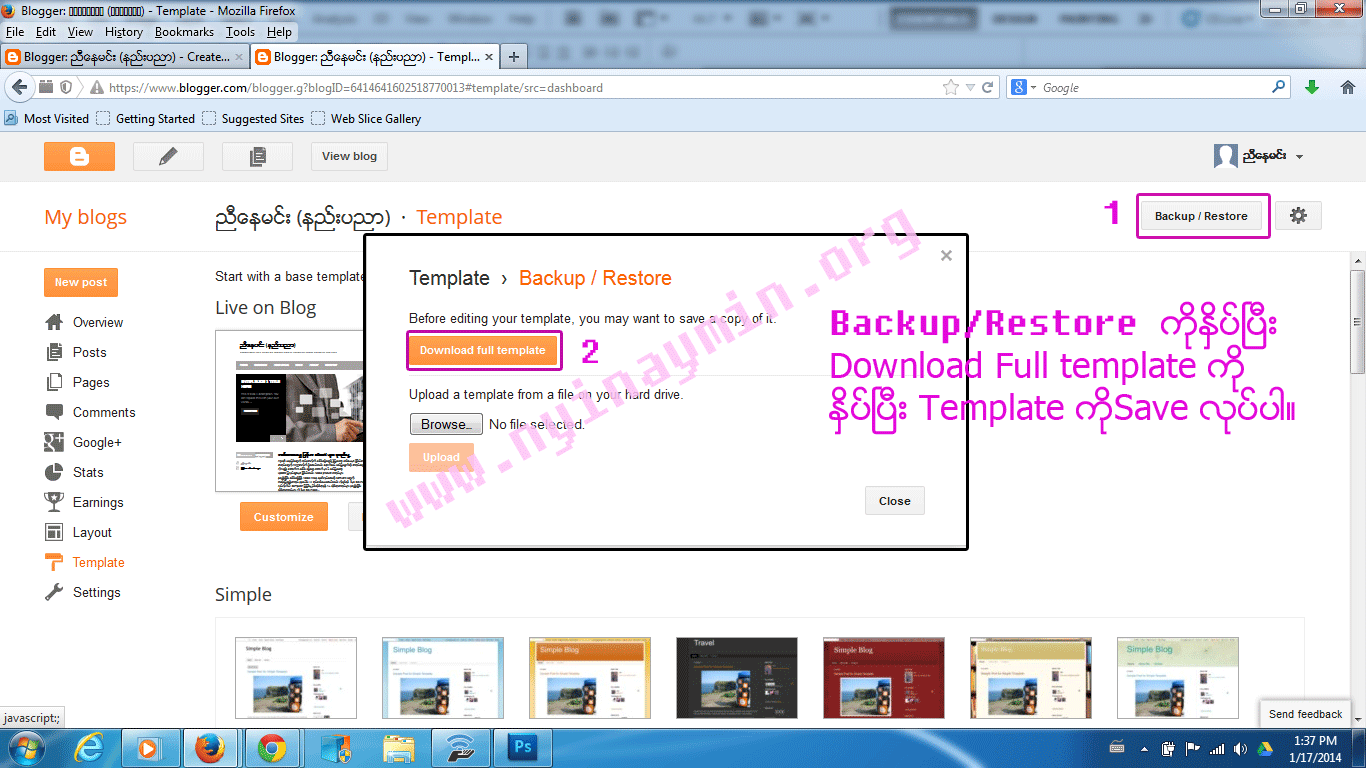This screenshot has height=768, width=1366.
Task: Click the gear settings icon beside Backup / Restore
Action: click(x=1298, y=216)
